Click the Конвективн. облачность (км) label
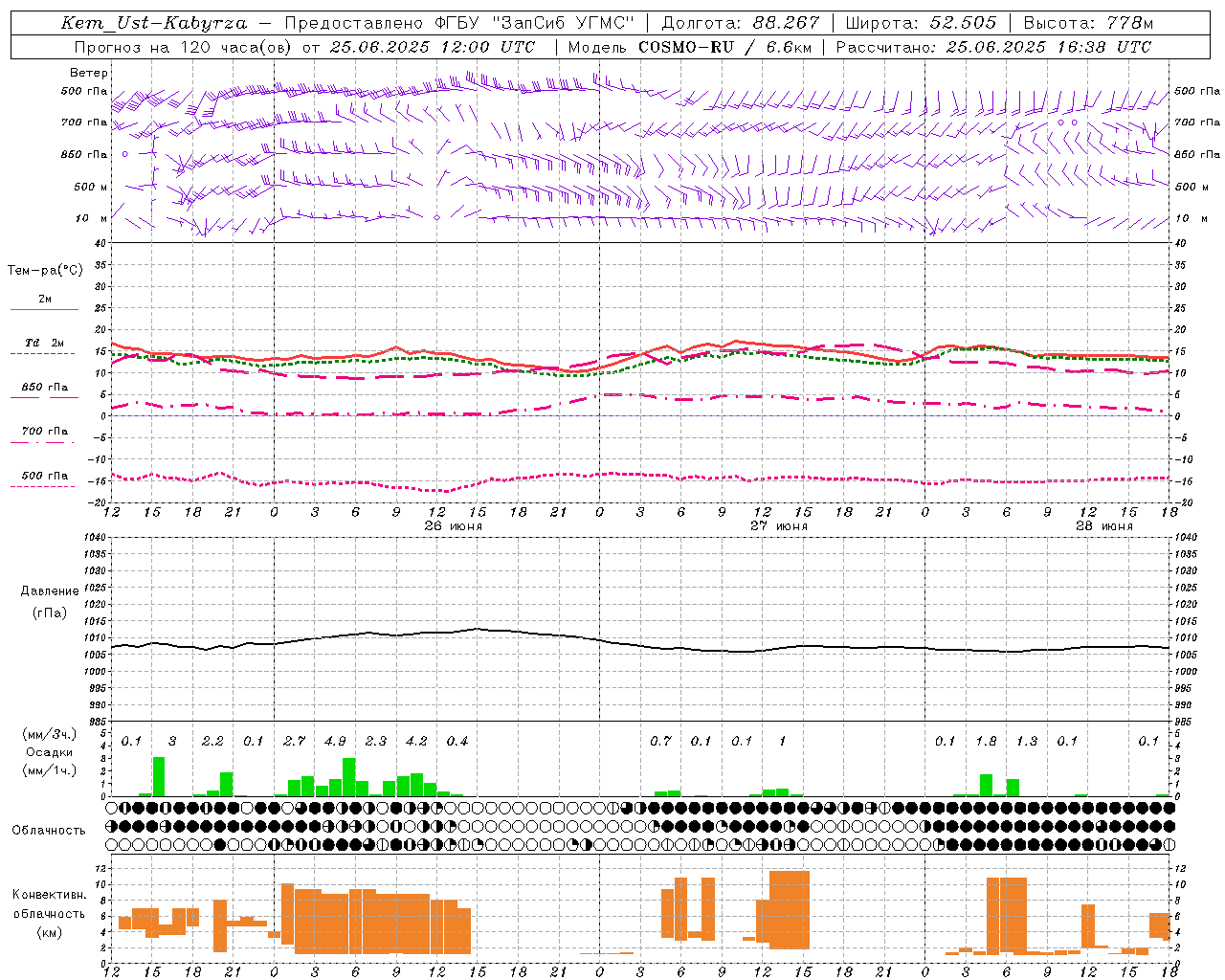1225x980 pixels. click(x=50, y=914)
